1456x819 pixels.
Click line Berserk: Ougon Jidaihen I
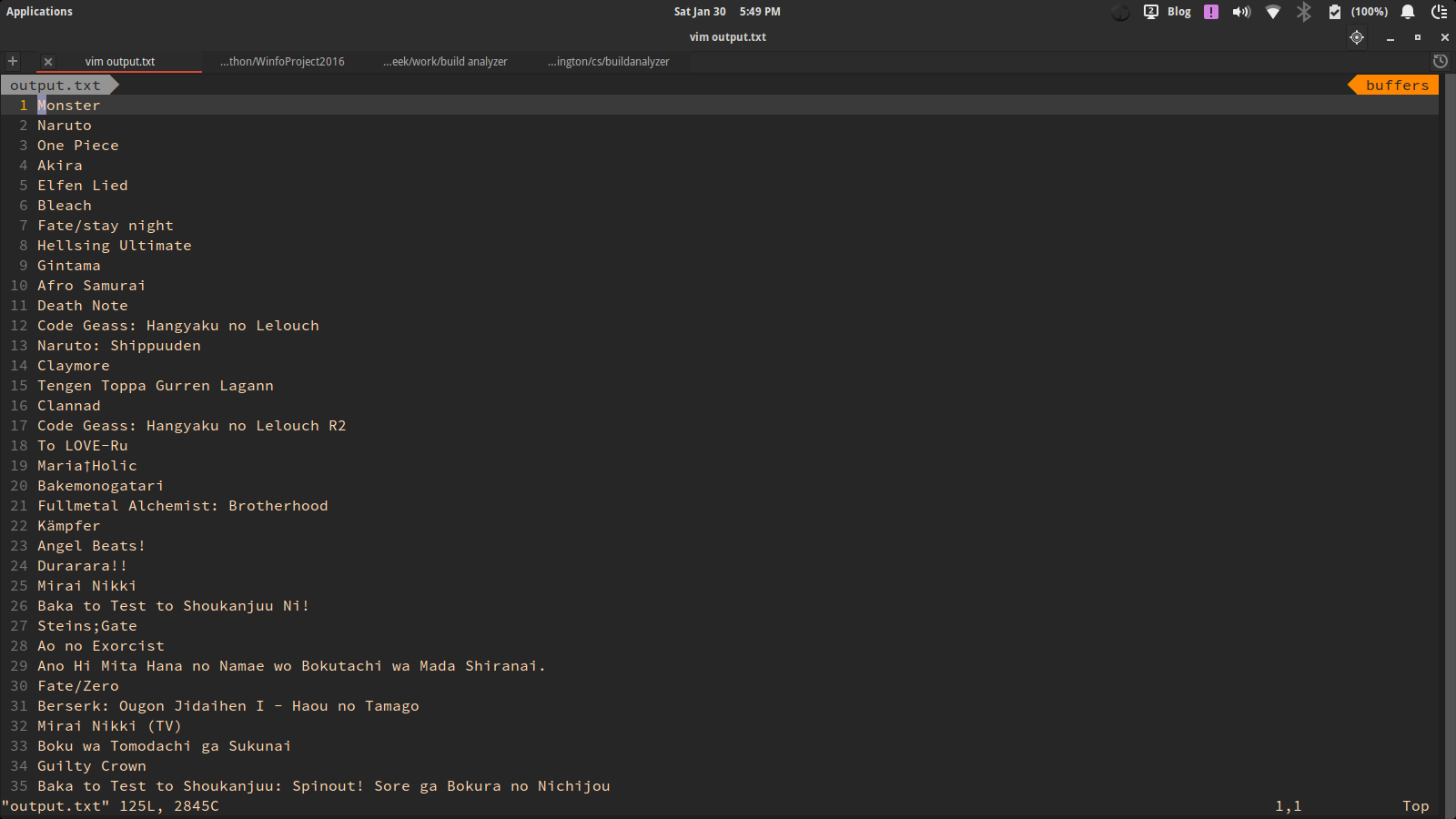click(228, 706)
